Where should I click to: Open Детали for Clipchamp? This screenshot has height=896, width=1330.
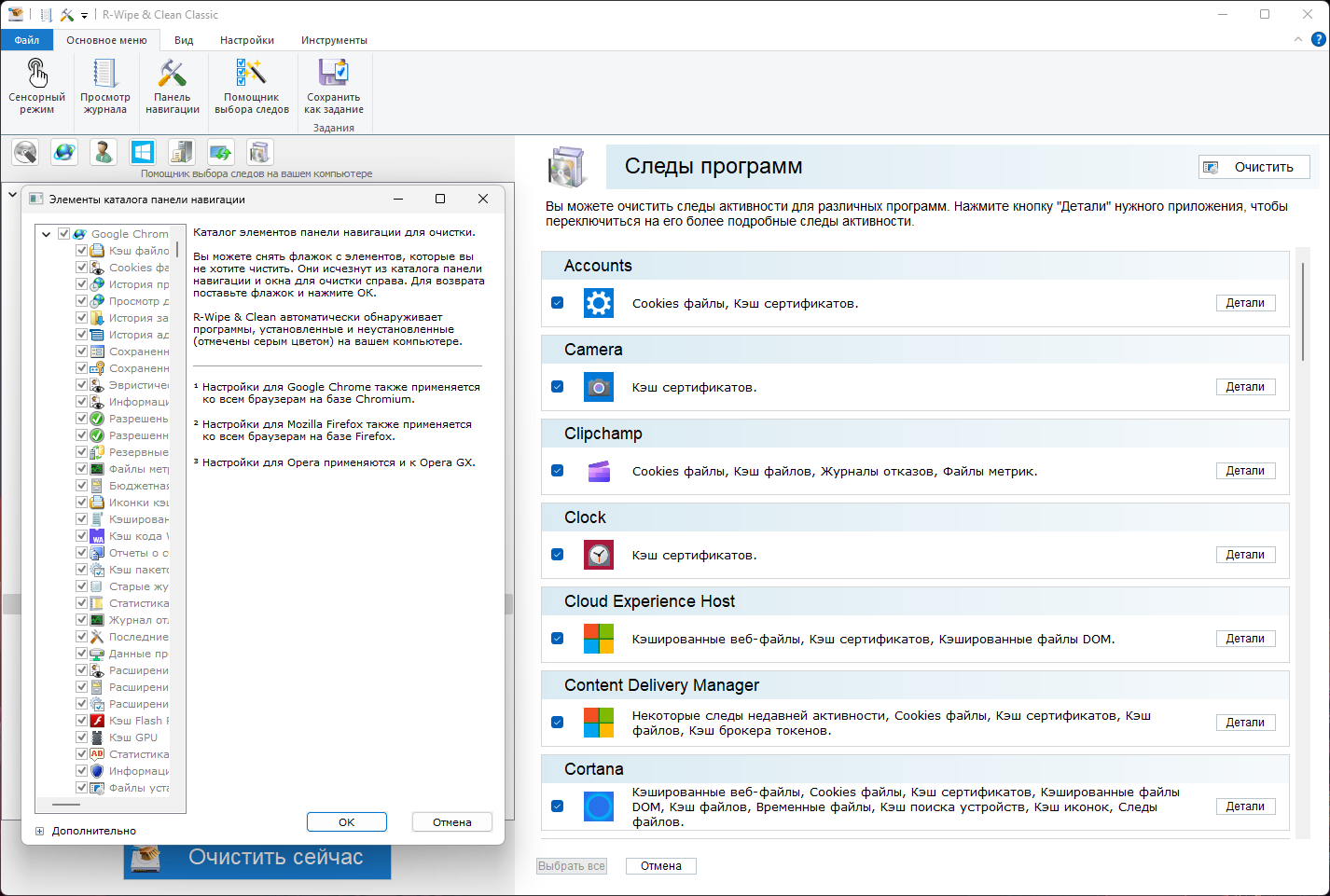1245,471
